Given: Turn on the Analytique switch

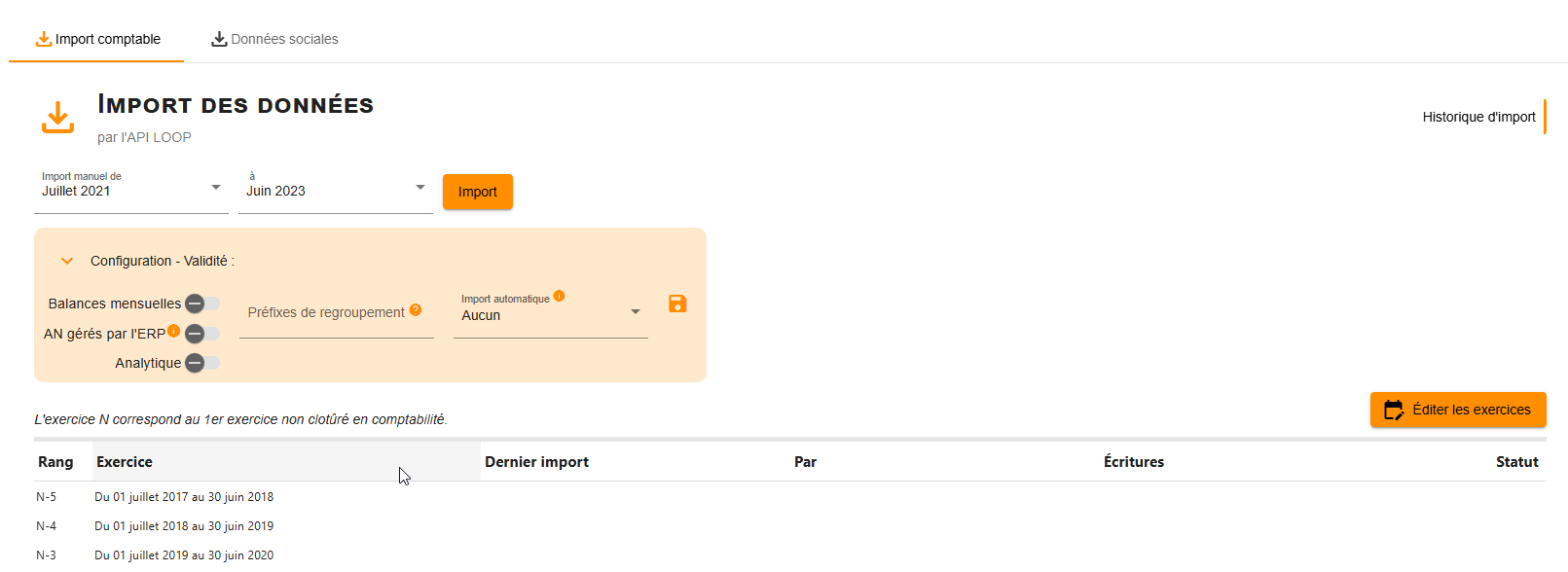Looking at the screenshot, I should pyautogui.click(x=202, y=363).
